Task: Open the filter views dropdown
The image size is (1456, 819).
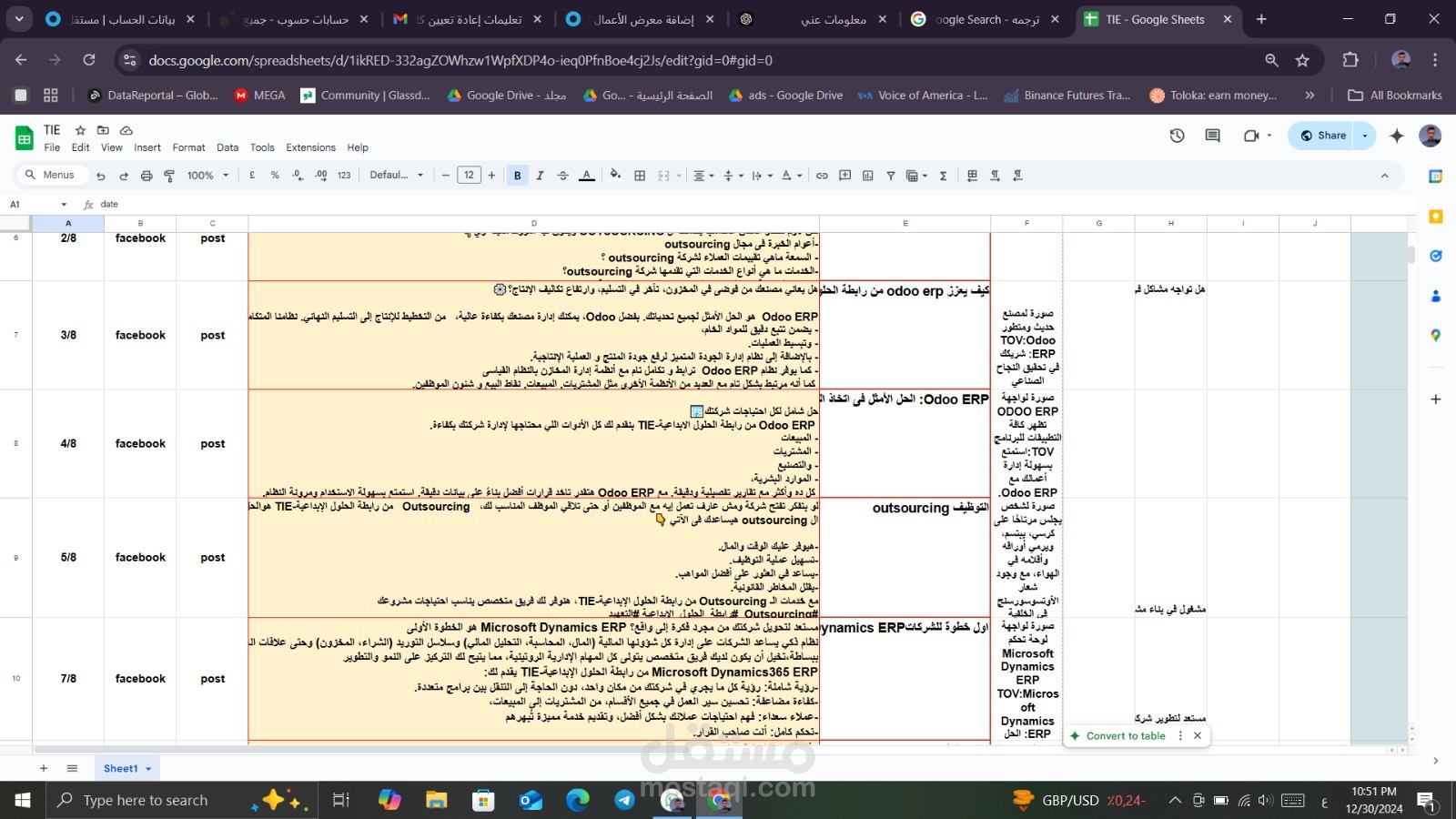Action: (x=916, y=176)
